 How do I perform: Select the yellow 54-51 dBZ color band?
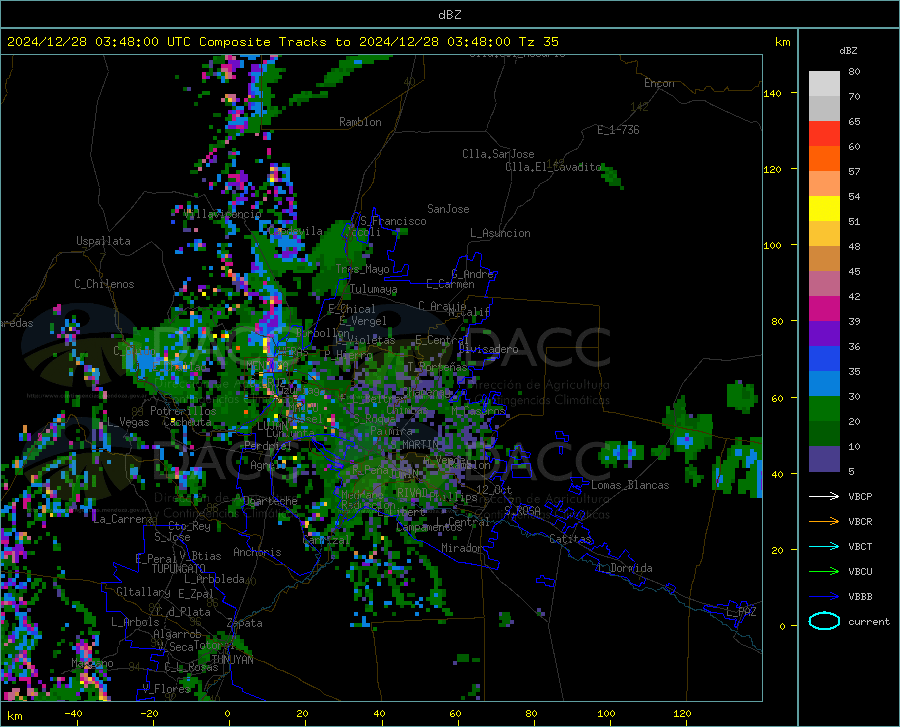824,209
